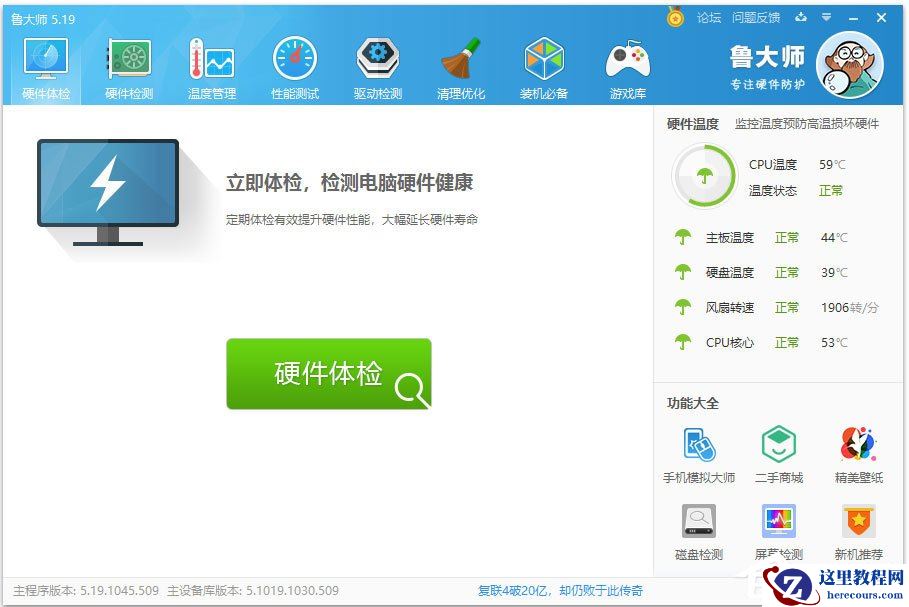
Task: Run 驱动检测 driver detection
Action: tap(378, 65)
